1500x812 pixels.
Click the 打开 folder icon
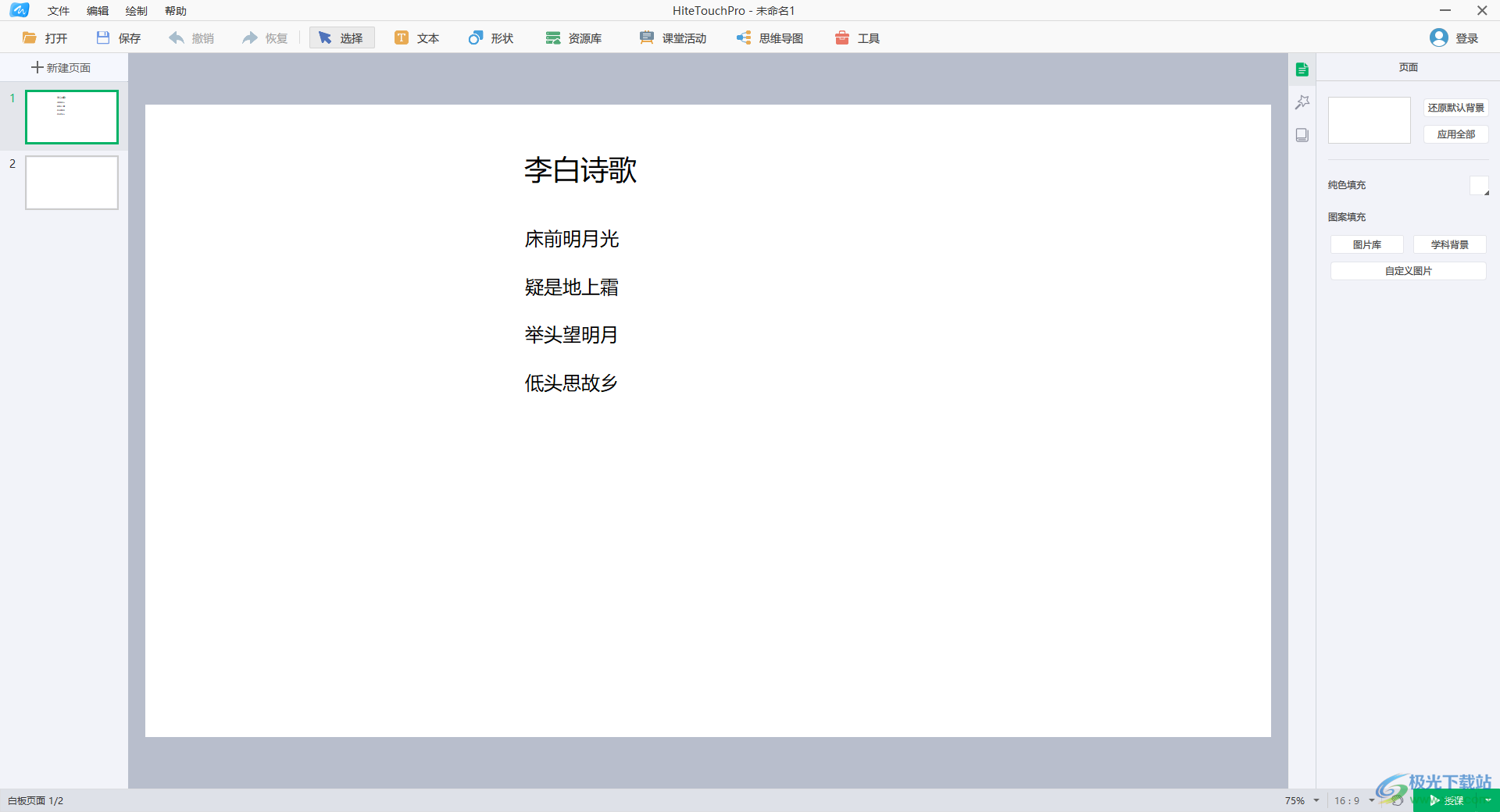coord(30,37)
